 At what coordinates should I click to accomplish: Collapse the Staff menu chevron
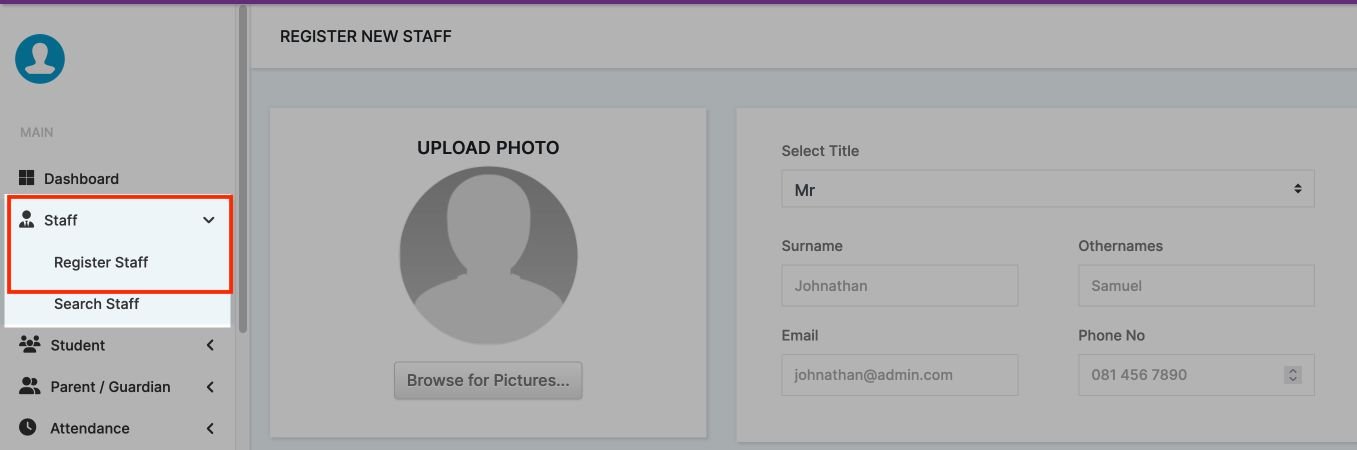[x=209, y=220]
